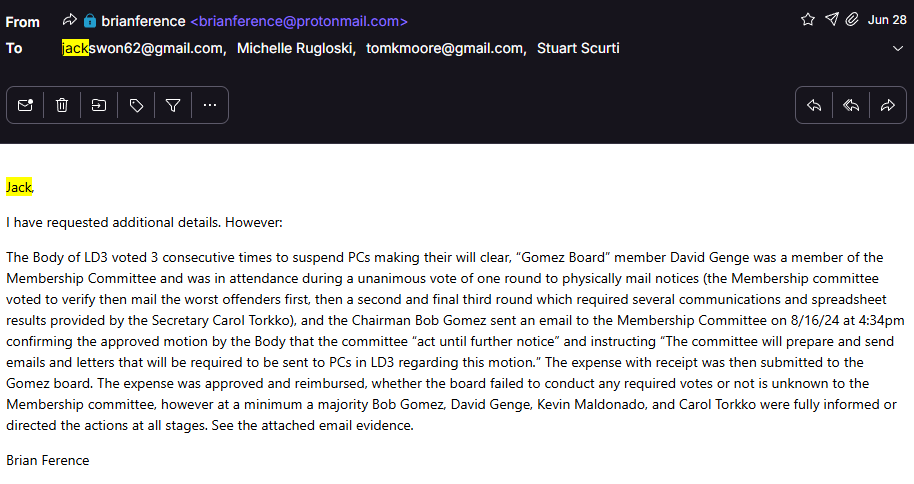Image resolution: width=914 pixels, height=484 pixels.
Task: Click the paperclip attachment icon
Action: click(851, 20)
